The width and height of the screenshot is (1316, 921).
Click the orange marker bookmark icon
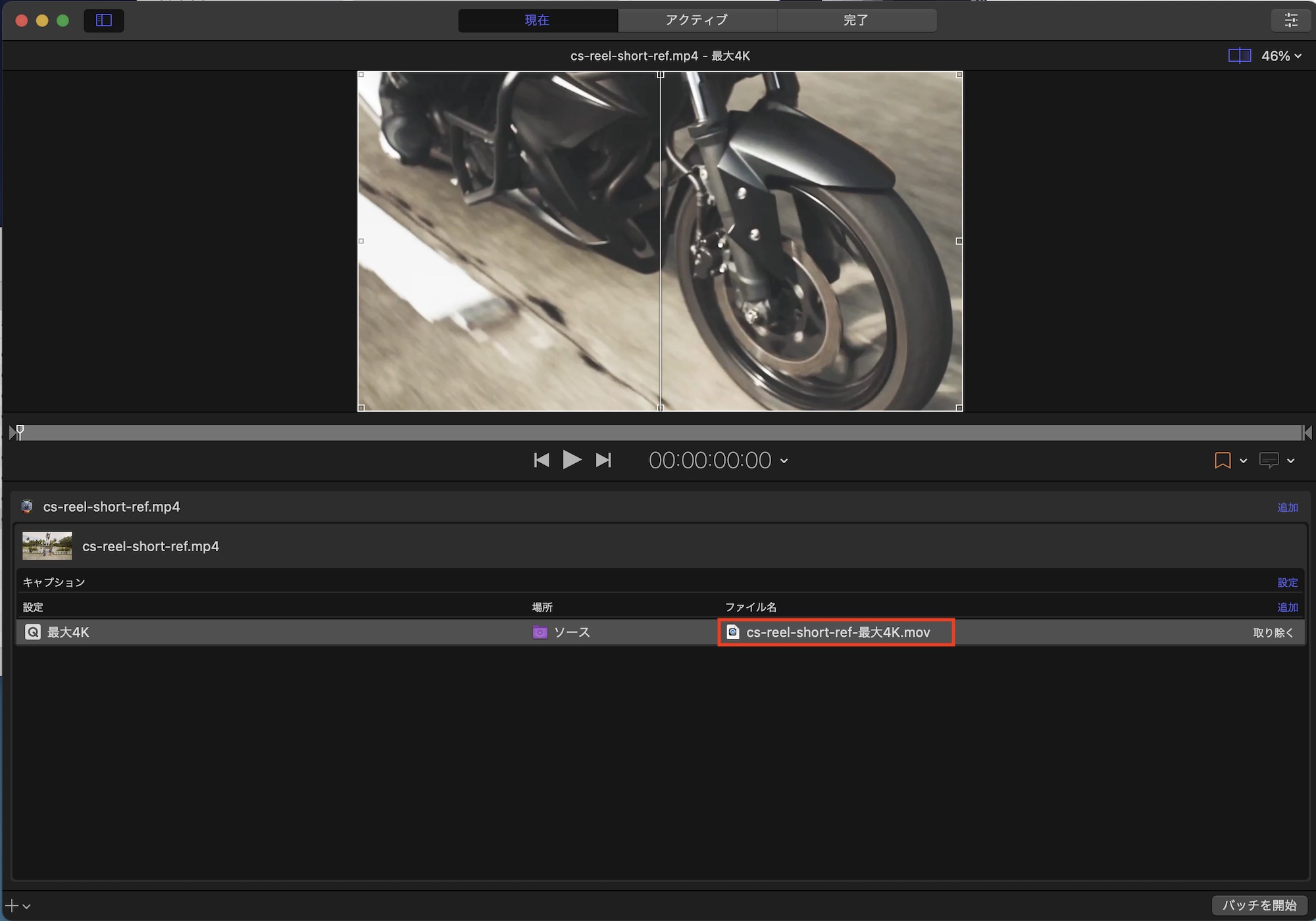[1222, 460]
